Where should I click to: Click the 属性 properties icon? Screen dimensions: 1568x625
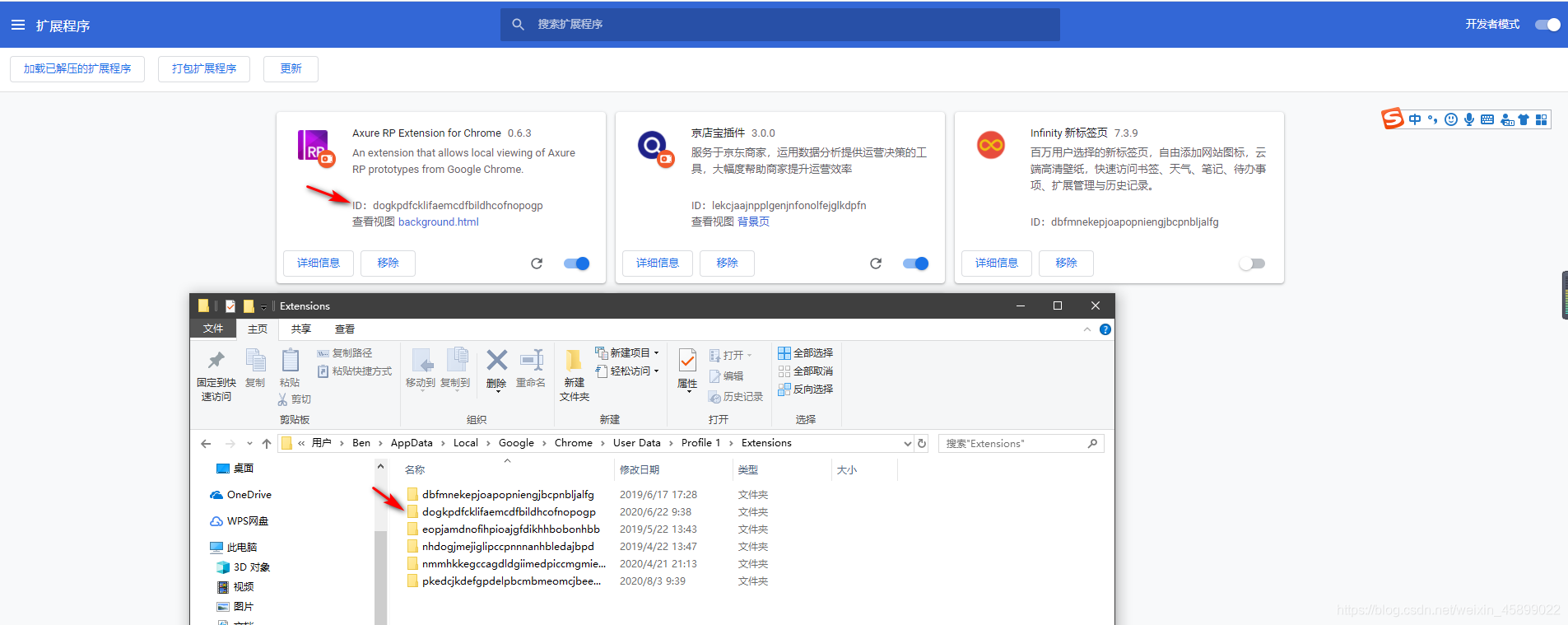pyautogui.click(x=687, y=360)
